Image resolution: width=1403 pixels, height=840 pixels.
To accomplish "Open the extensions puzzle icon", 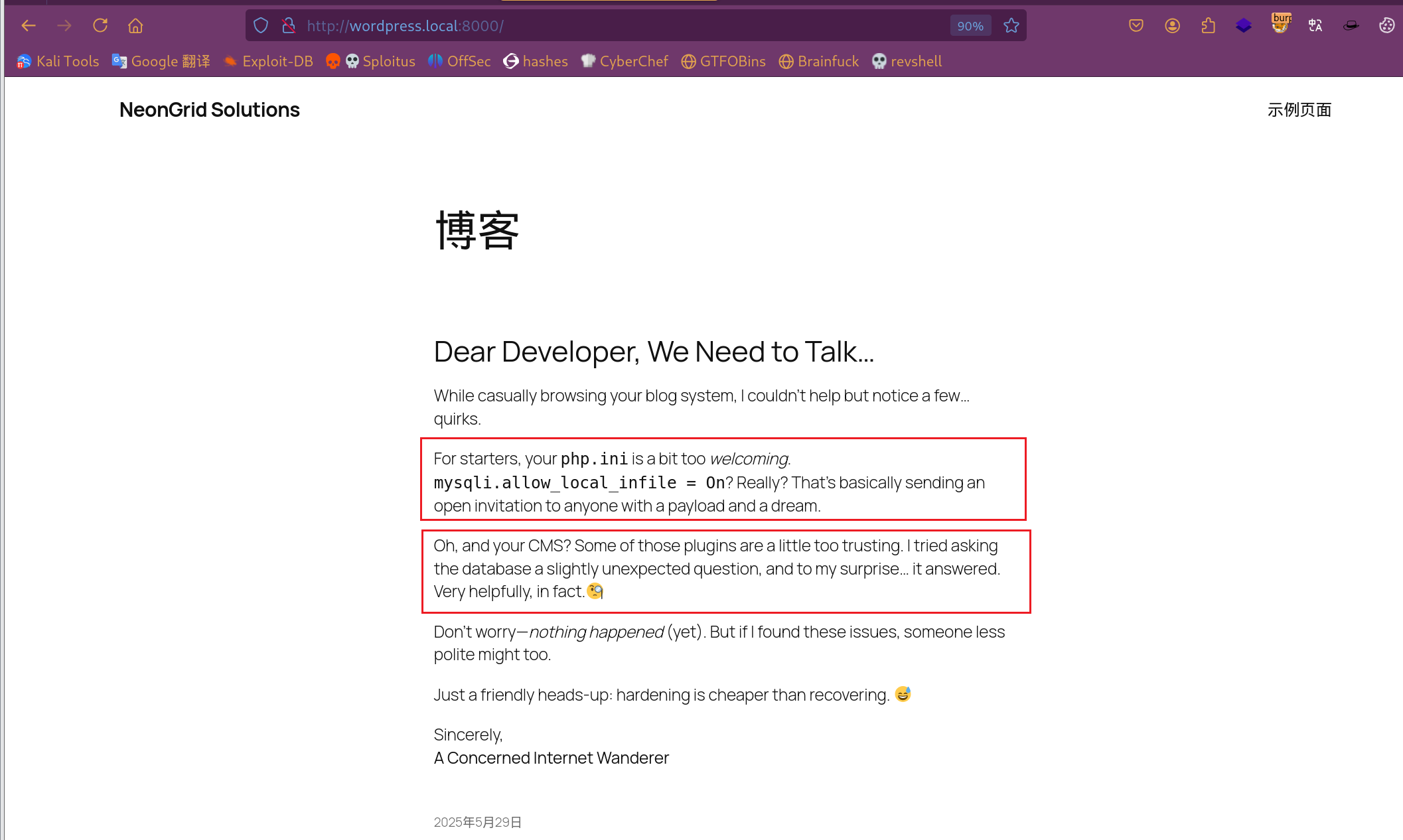I will click(1208, 26).
